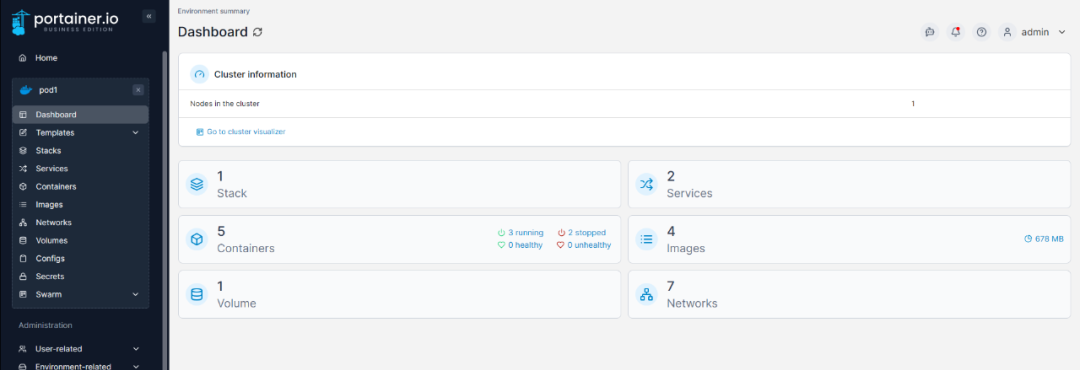Open Networks menu item
Image resolution: width=1080 pixels, height=370 pixels.
pos(80,223)
